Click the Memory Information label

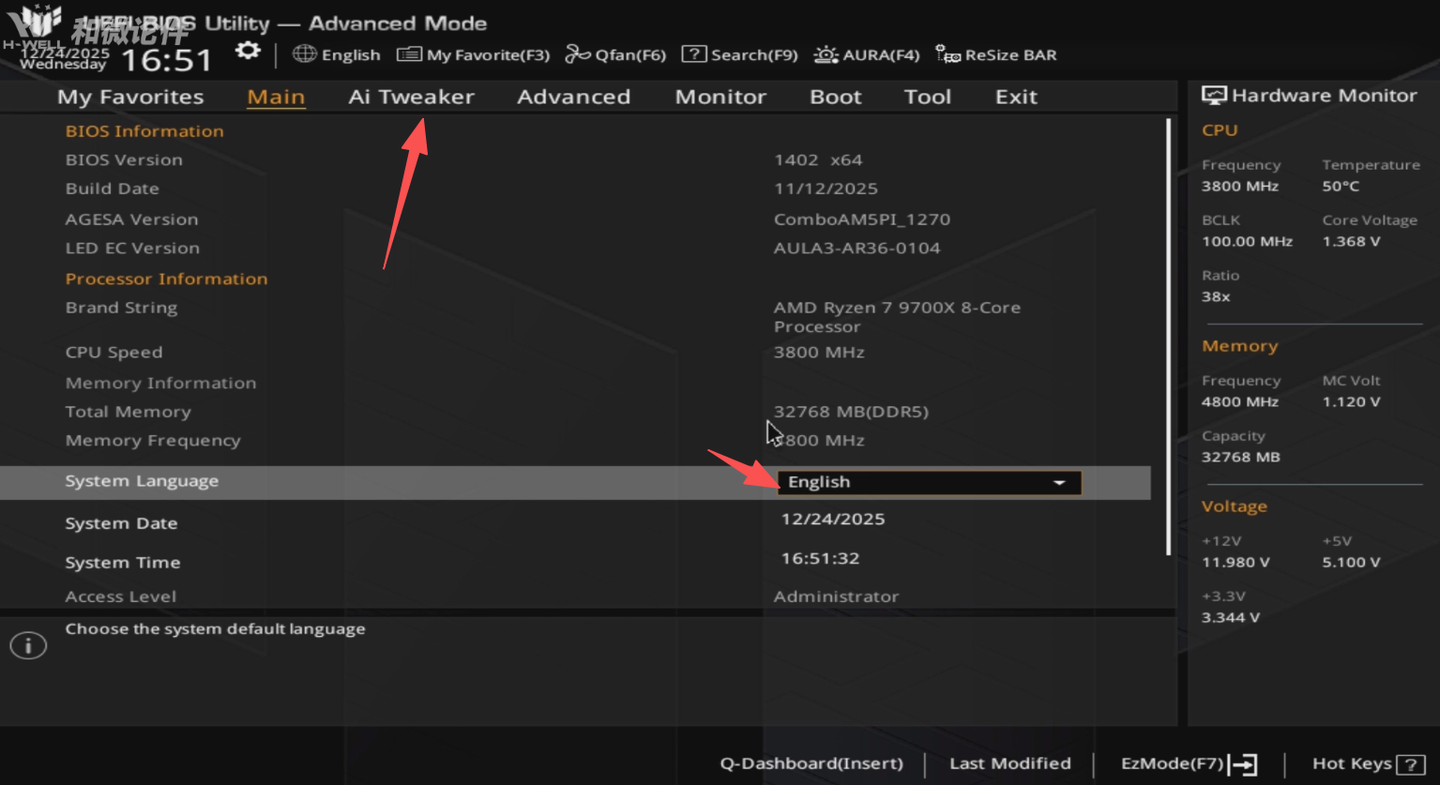[161, 383]
